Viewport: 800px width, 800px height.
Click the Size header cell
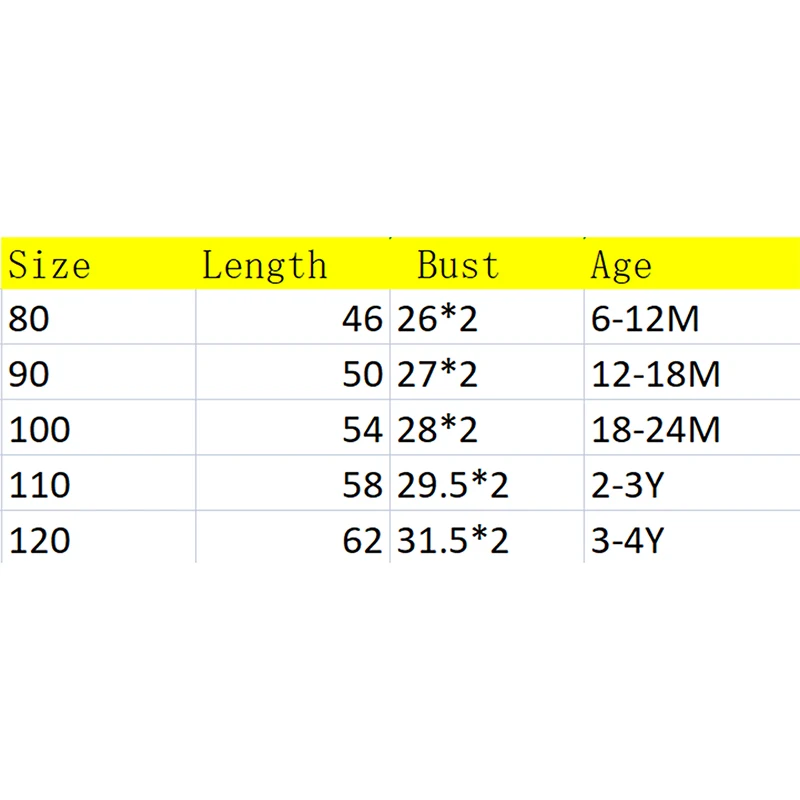tap(50, 265)
